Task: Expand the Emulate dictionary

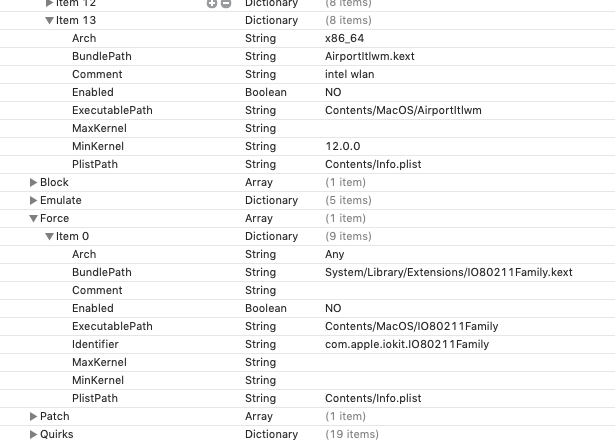Action: (x=34, y=200)
